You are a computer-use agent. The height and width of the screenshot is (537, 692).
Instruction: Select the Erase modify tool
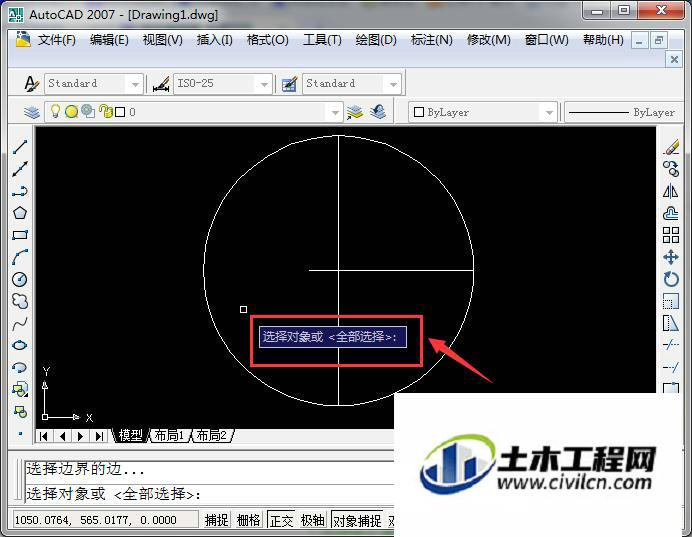tap(671, 147)
